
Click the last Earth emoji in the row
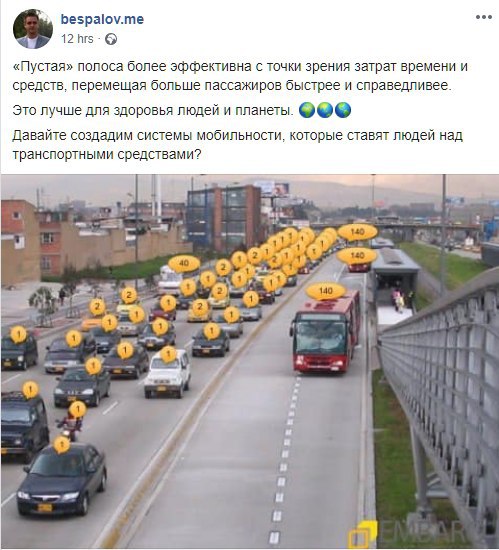[343, 110]
